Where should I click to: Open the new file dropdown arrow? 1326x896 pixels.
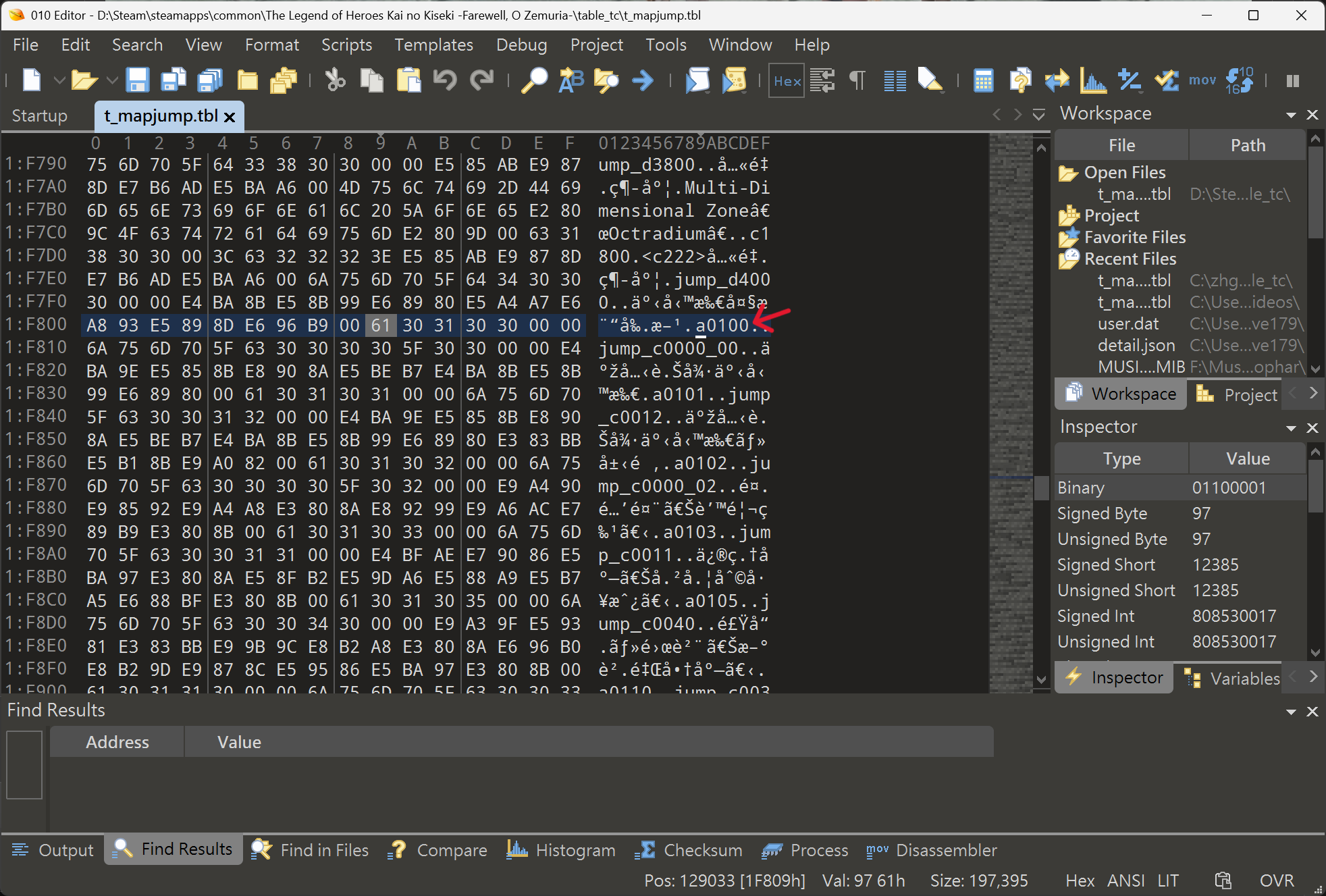(59, 80)
